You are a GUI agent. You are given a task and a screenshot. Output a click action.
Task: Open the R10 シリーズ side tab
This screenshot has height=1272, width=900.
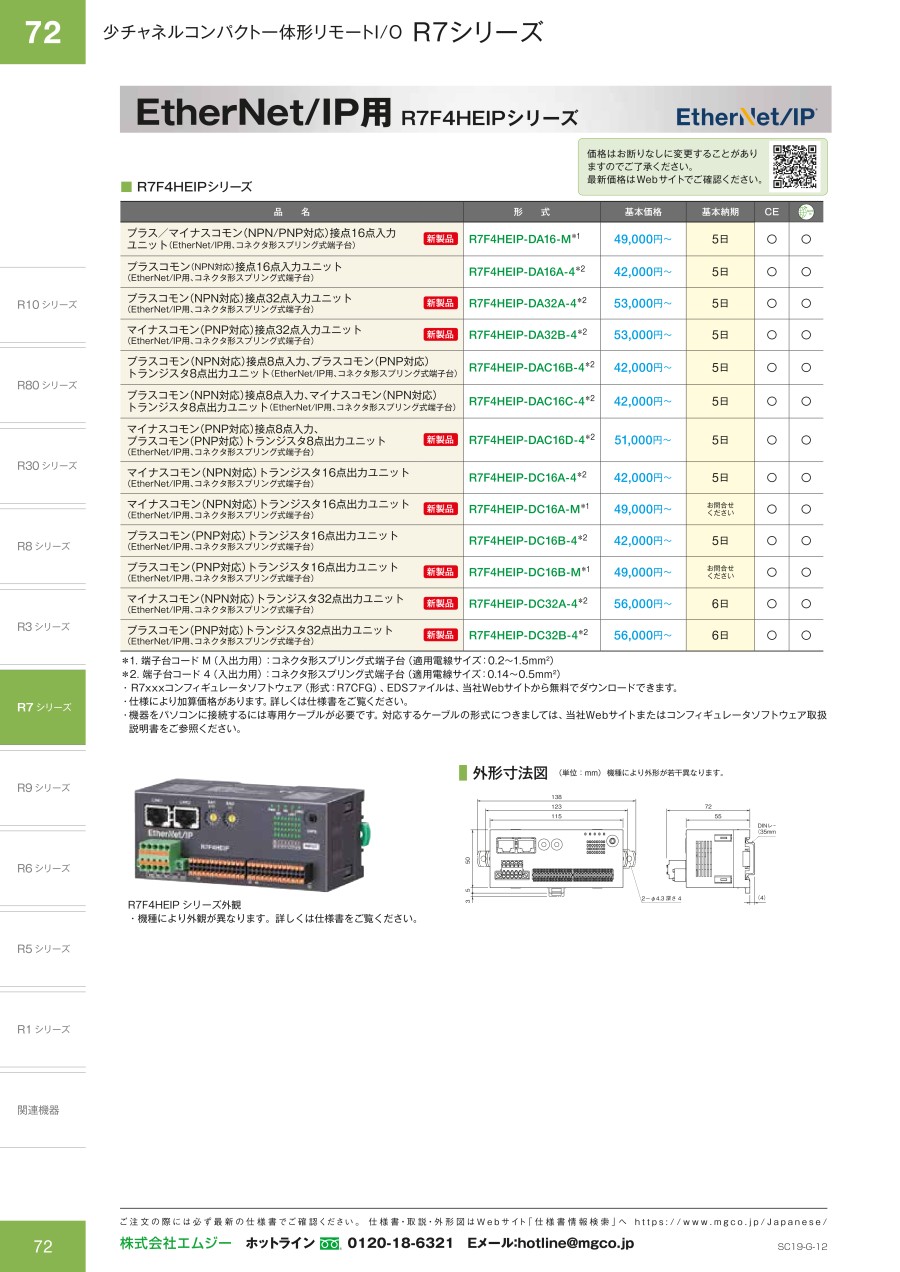click(x=43, y=304)
